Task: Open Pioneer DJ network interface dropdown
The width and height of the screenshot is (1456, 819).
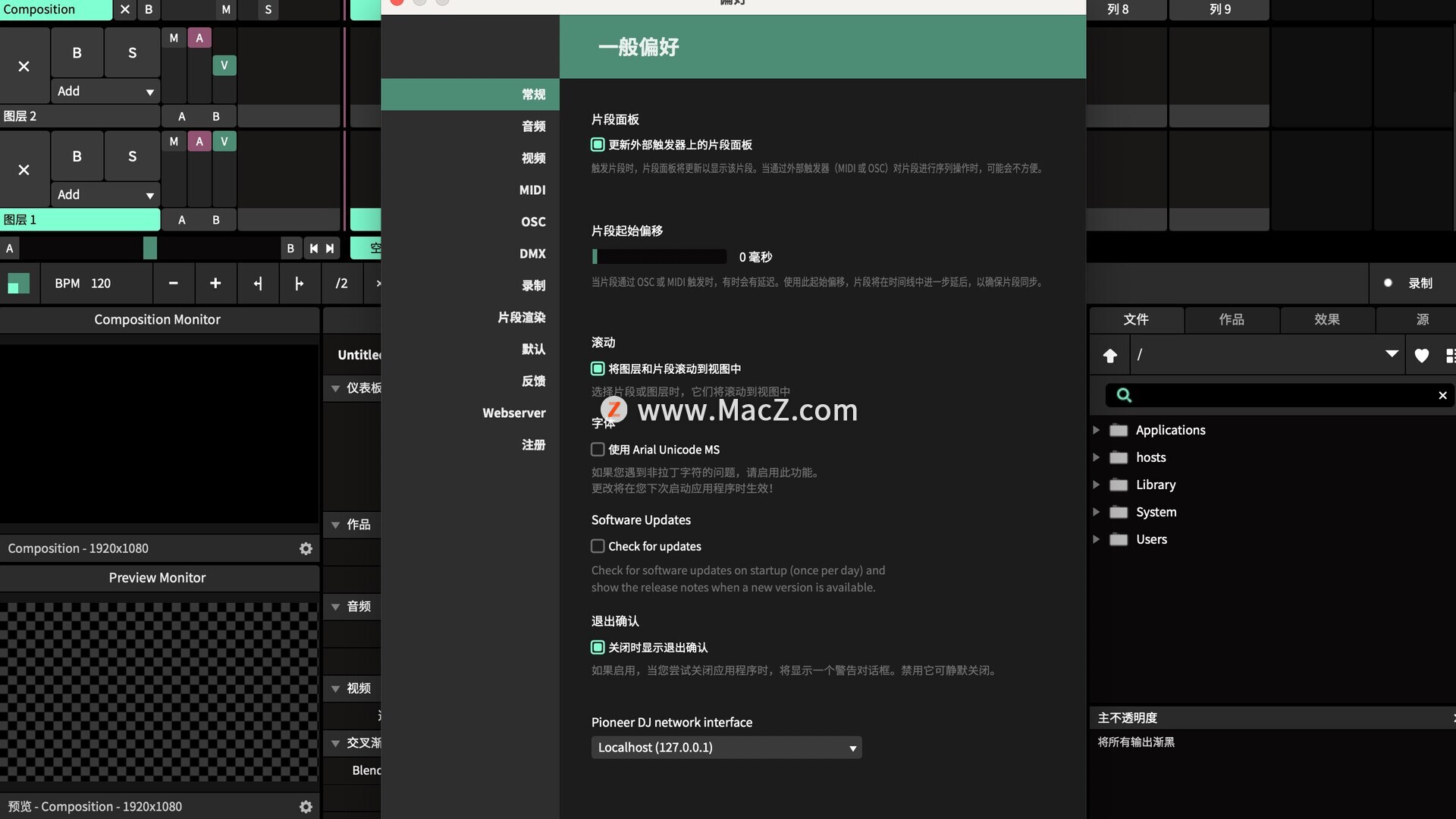Action: (726, 748)
